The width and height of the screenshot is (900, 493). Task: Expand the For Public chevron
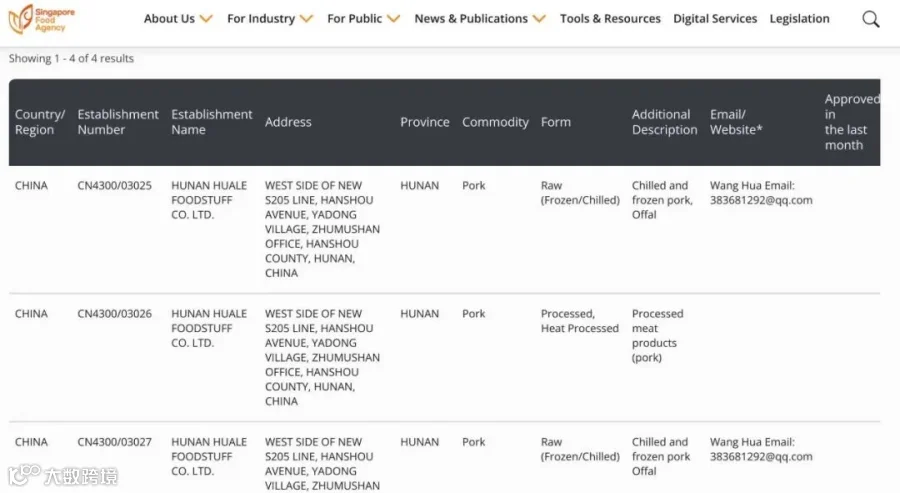[x=393, y=19]
